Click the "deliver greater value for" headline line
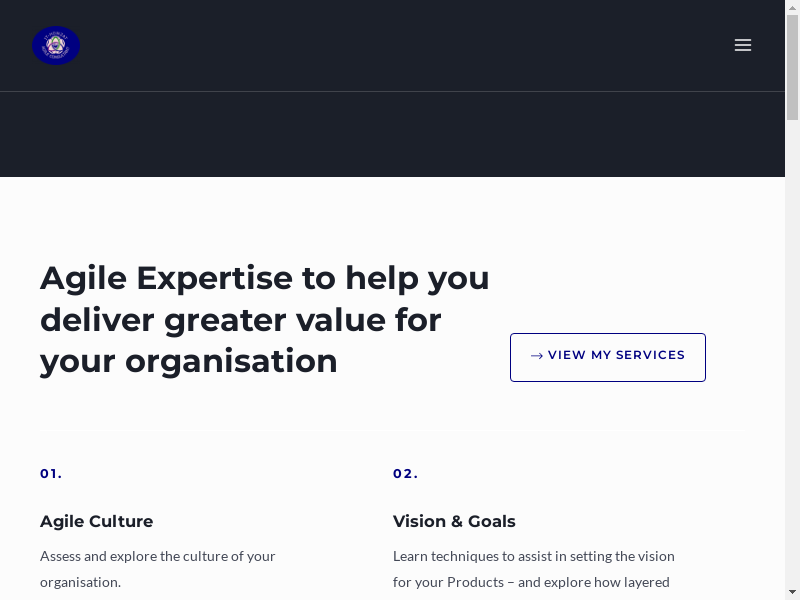This screenshot has width=800, height=600. point(241,320)
